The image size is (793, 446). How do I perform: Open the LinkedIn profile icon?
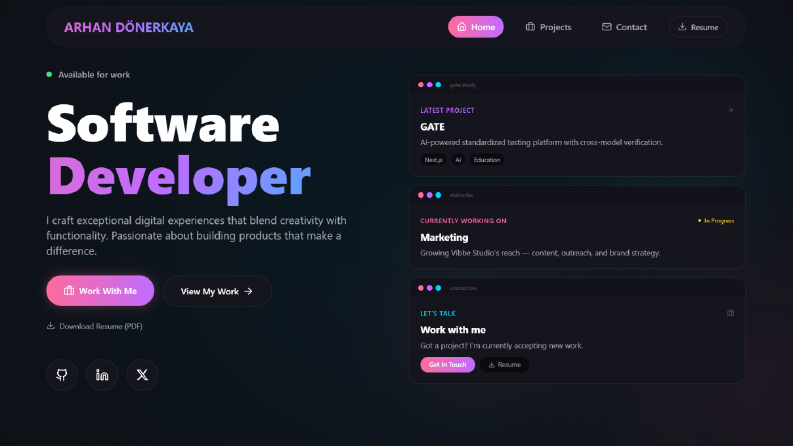pos(102,375)
